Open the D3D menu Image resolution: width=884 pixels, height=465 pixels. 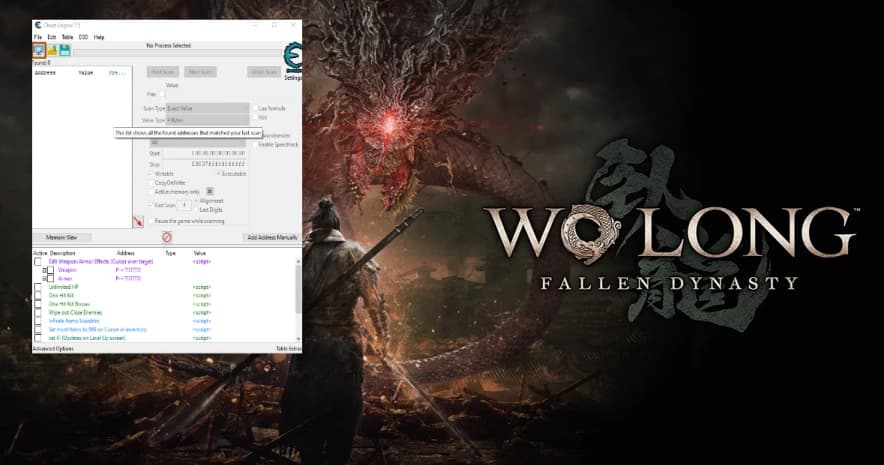click(83, 37)
